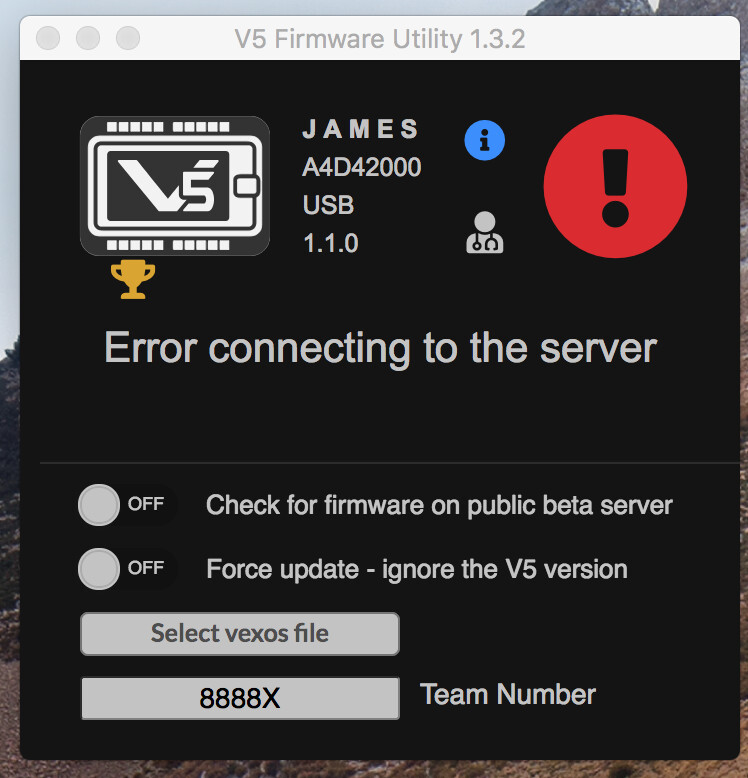Minimize the firmware utility window
This screenshot has width=748, height=778.
88,39
